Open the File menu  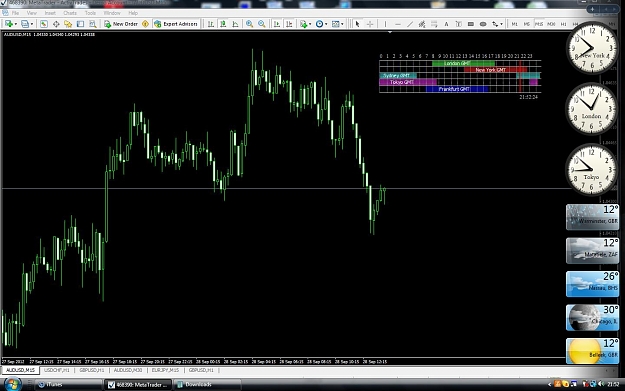click(x=15, y=13)
